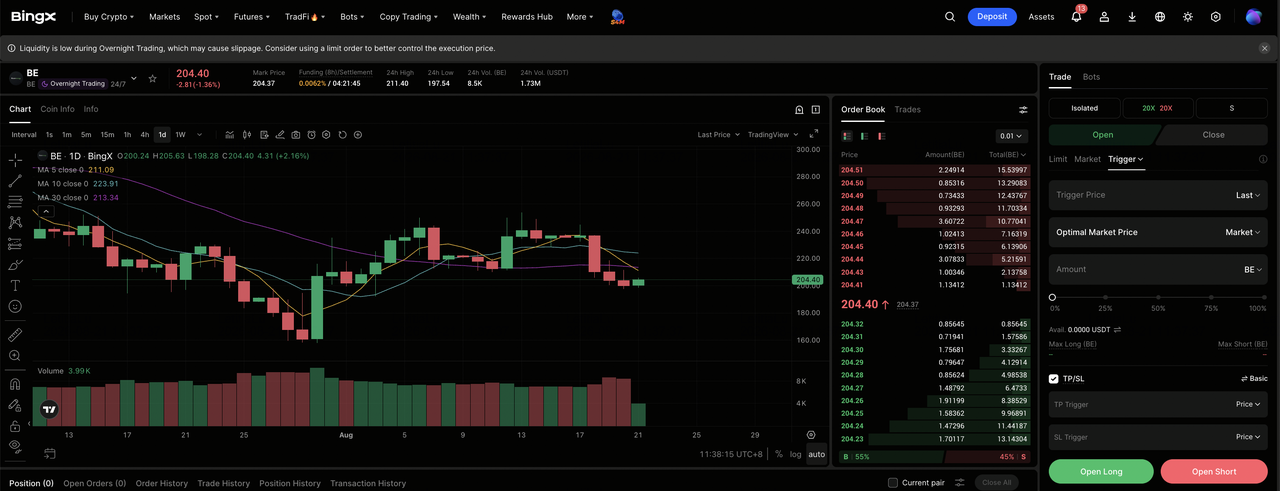This screenshot has height=491, width=1280.
Task: Expand the Trigger order type dropdown
Action: [1125, 159]
